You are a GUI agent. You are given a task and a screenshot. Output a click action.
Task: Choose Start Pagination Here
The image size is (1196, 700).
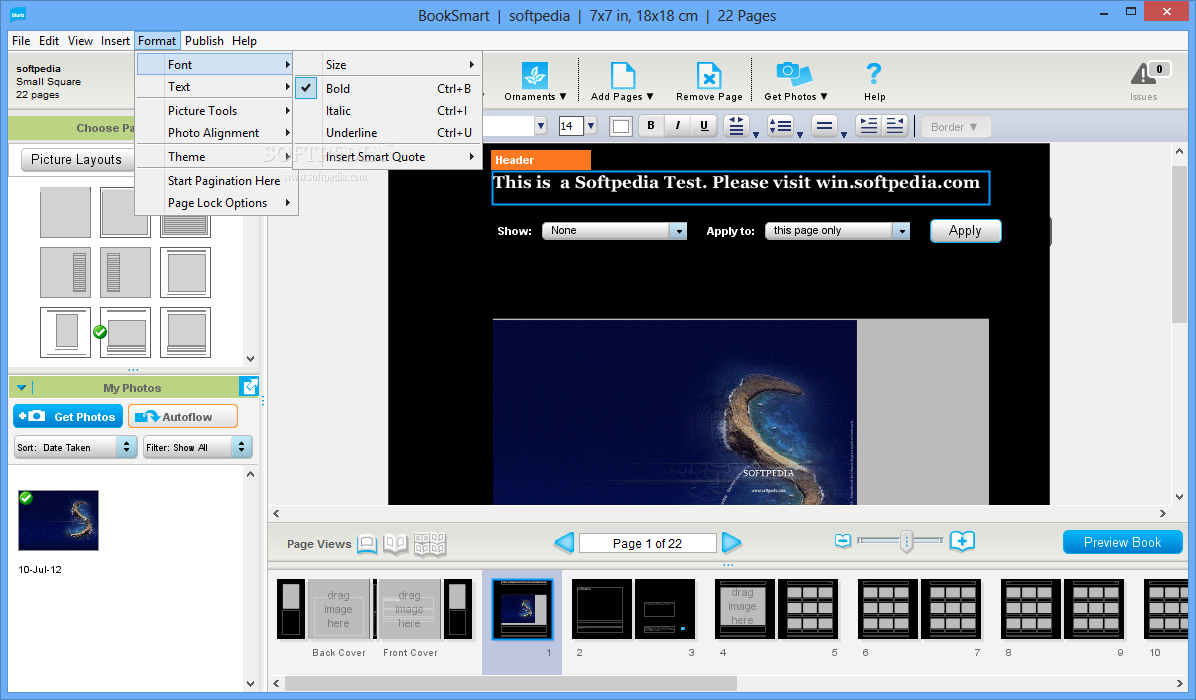tap(216, 181)
